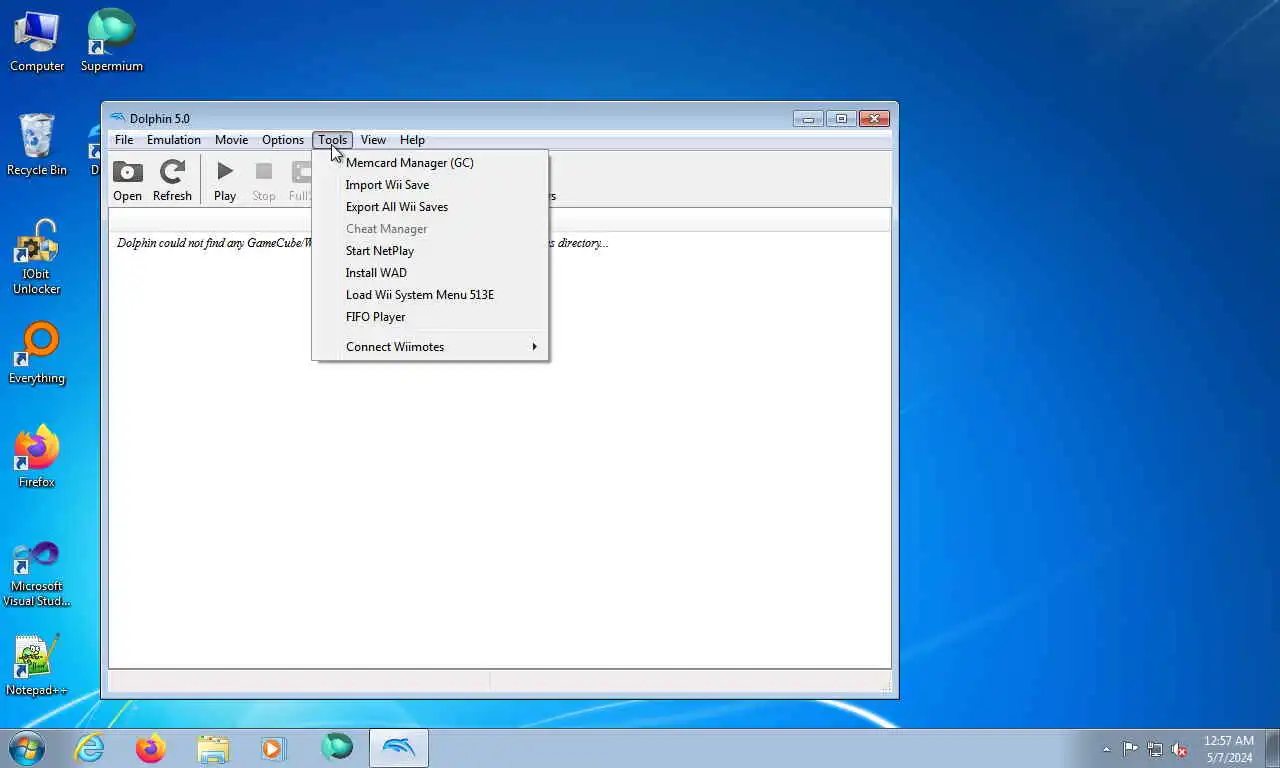This screenshot has height=768, width=1280.
Task: Click the Play toolbar button
Action: tap(225, 180)
